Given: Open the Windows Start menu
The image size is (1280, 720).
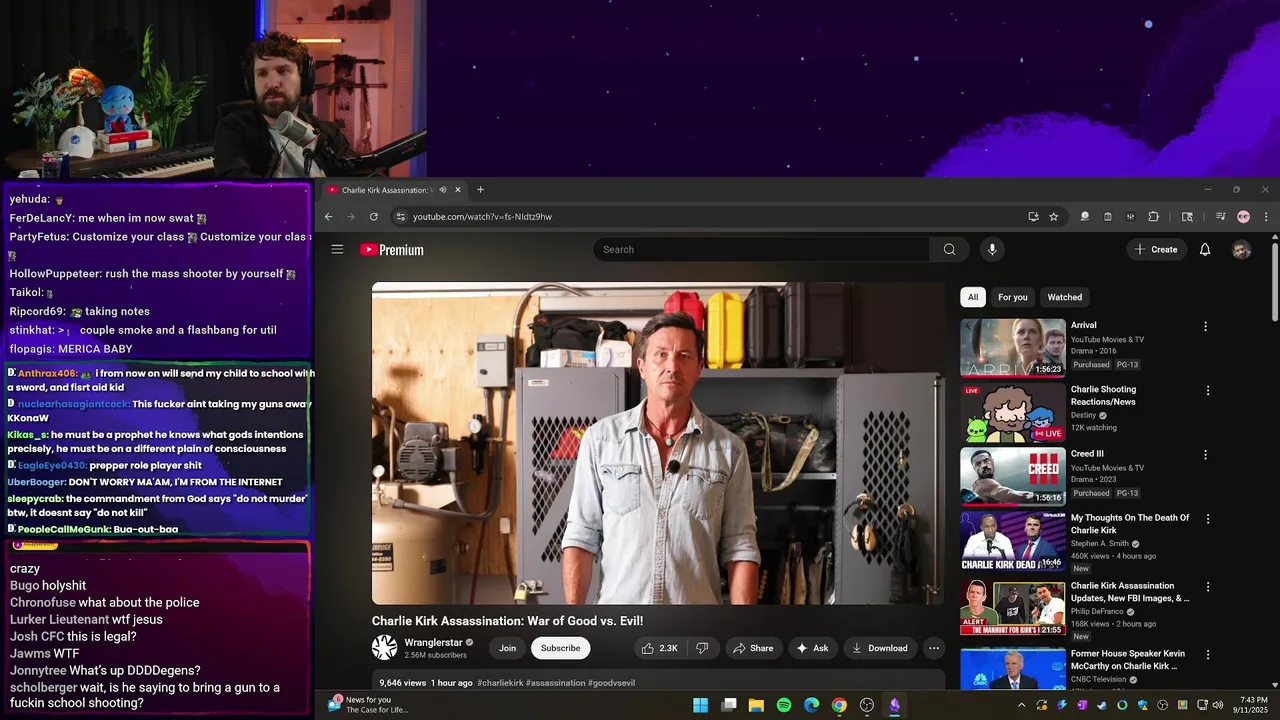Looking at the screenshot, I should coord(701,705).
